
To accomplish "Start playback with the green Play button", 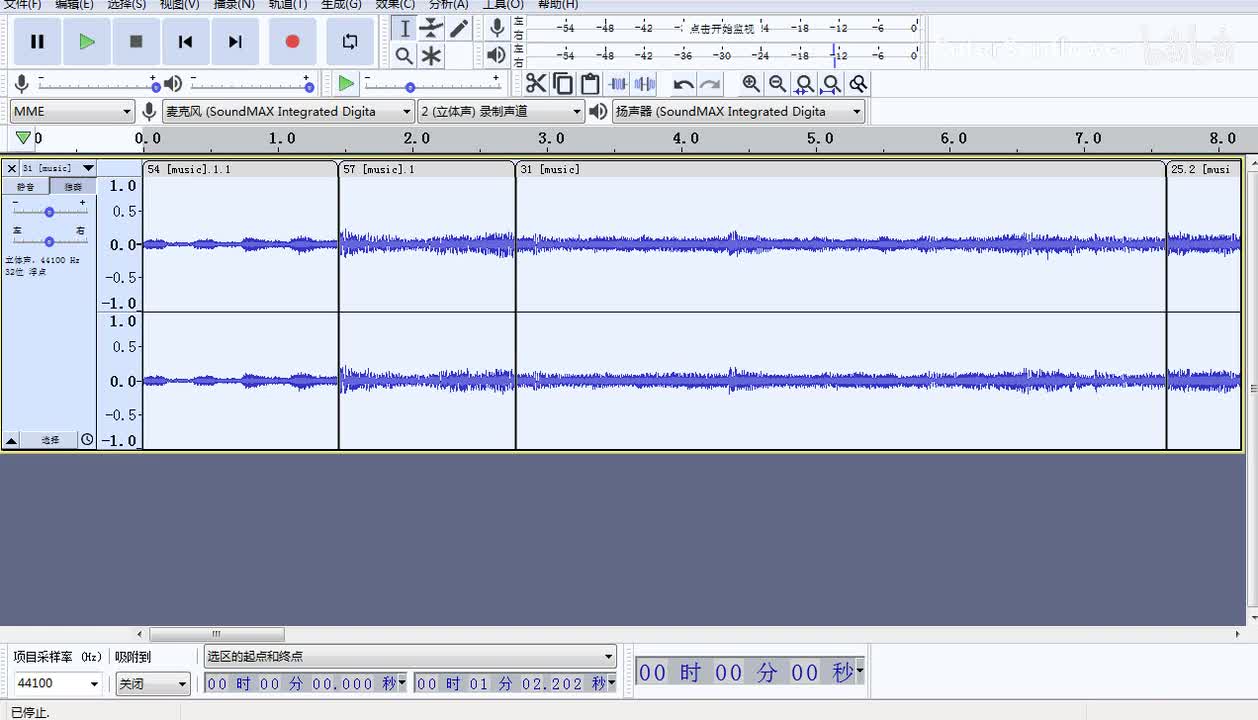I will [x=87, y=41].
